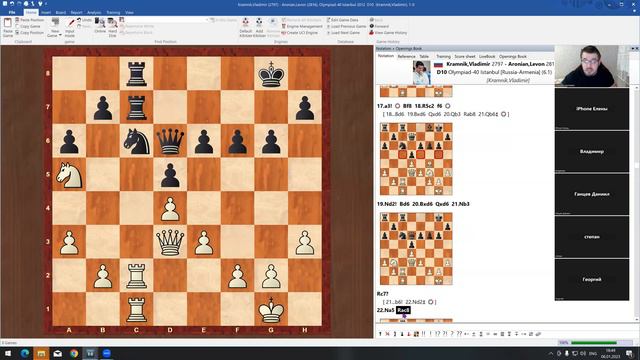640x360 pixels.
Task: Open the File menu
Action: [x=12, y=13]
